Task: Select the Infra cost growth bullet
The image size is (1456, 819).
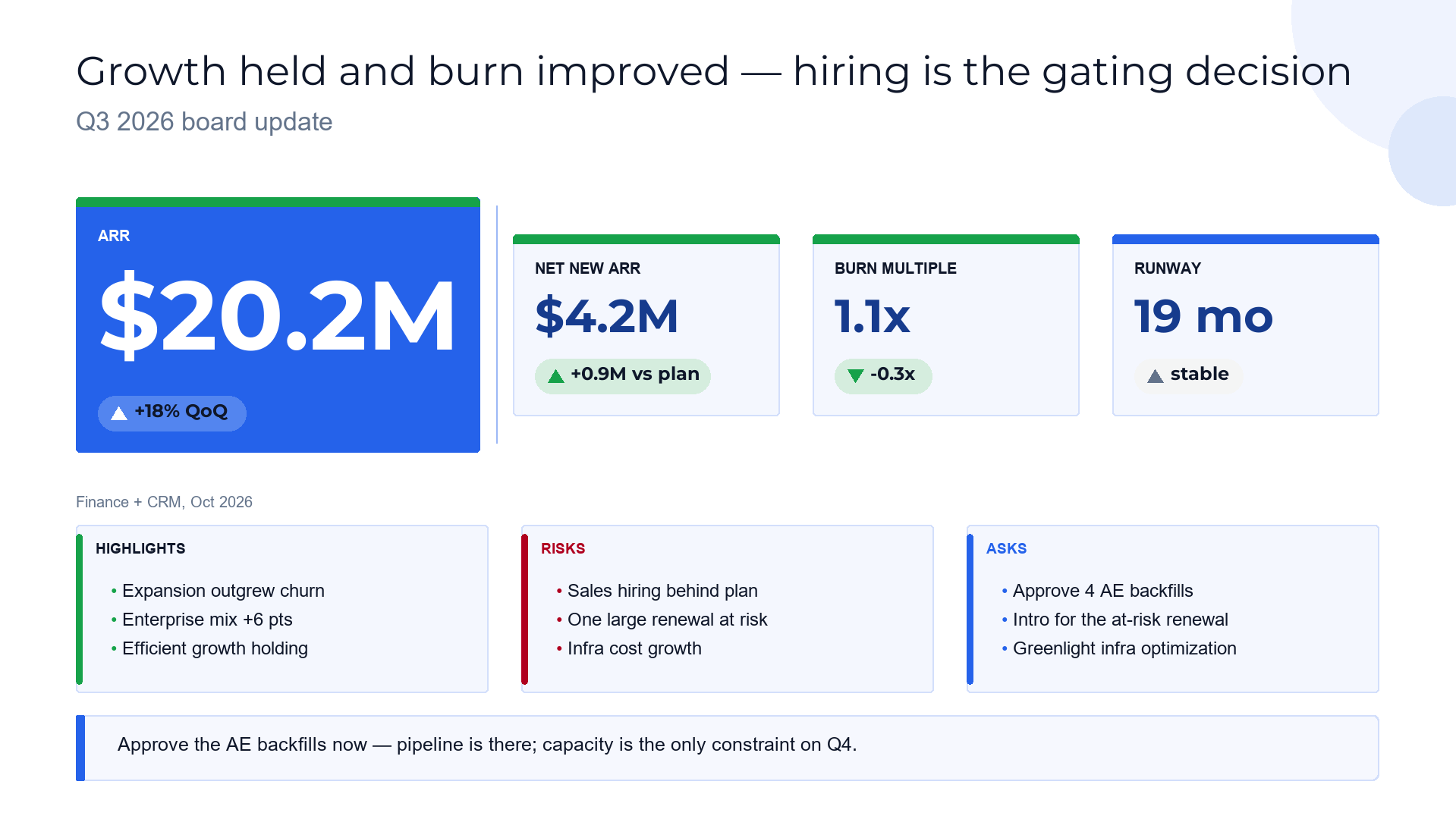Action: [x=634, y=648]
